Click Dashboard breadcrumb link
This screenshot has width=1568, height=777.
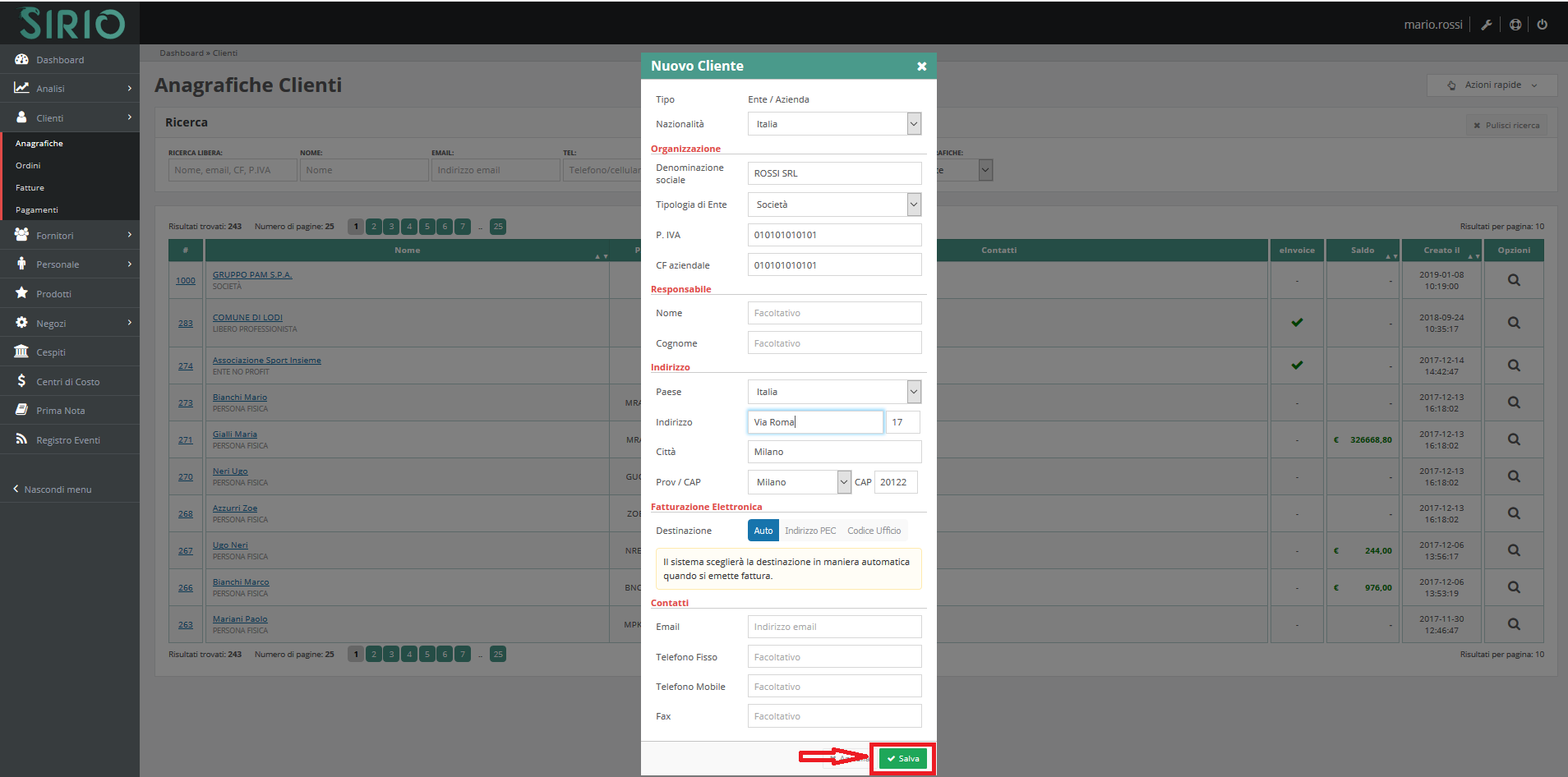tap(182, 53)
